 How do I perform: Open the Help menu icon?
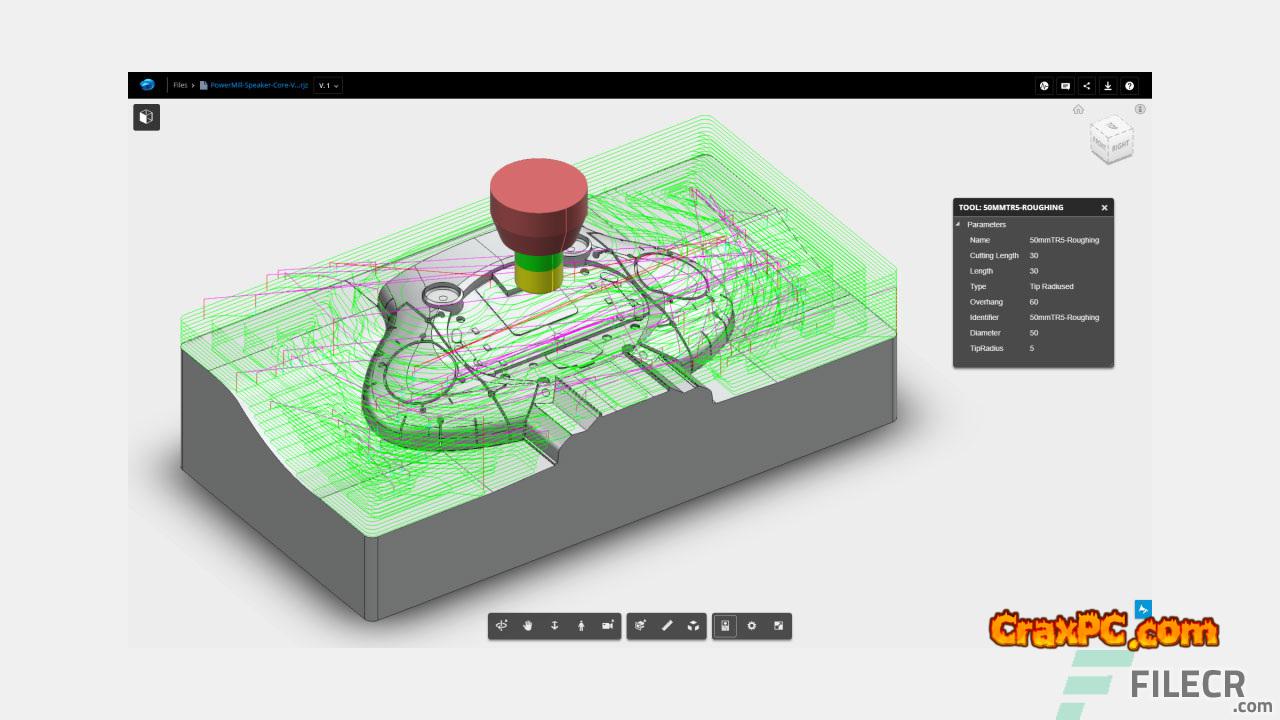pyautogui.click(x=1129, y=86)
